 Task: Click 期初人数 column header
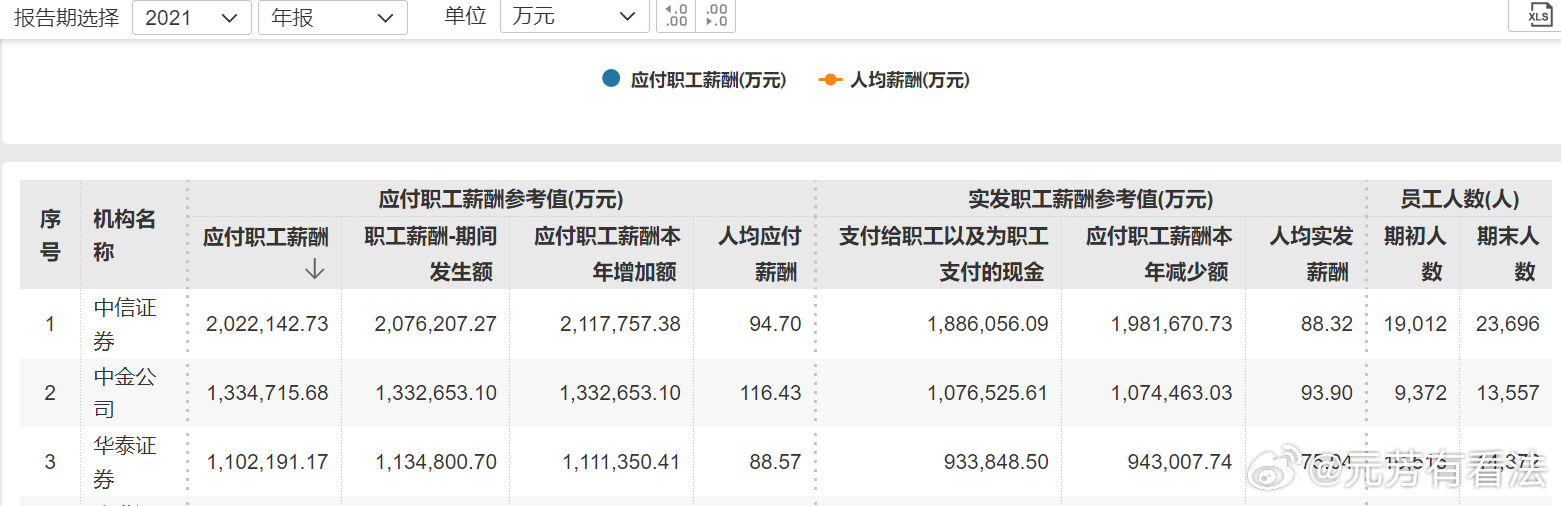(1414, 253)
